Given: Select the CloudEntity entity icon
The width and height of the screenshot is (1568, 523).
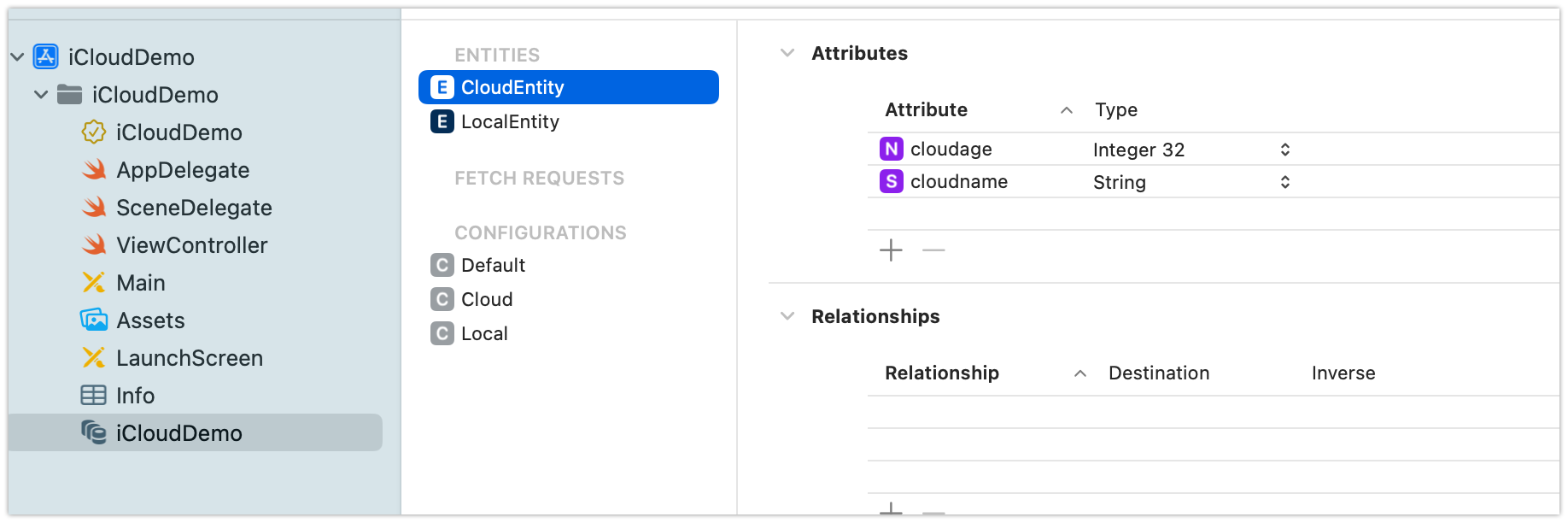Looking at the screenshot, I should [x=442, y=87].
